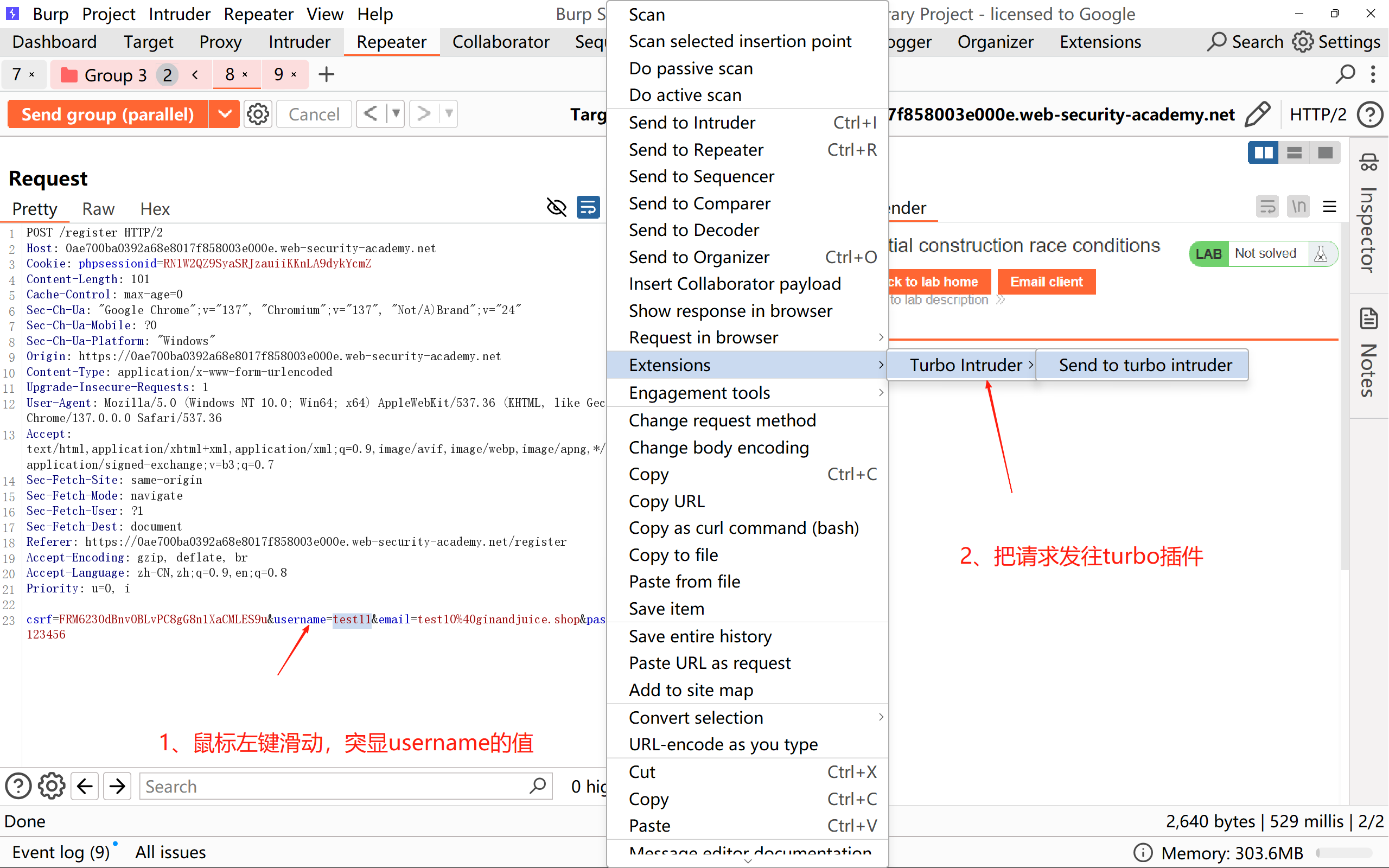Viewport: 1389px width, 868px height.
Task: Toggle non-printable characters visibility icon
Action: coord(556,207)
